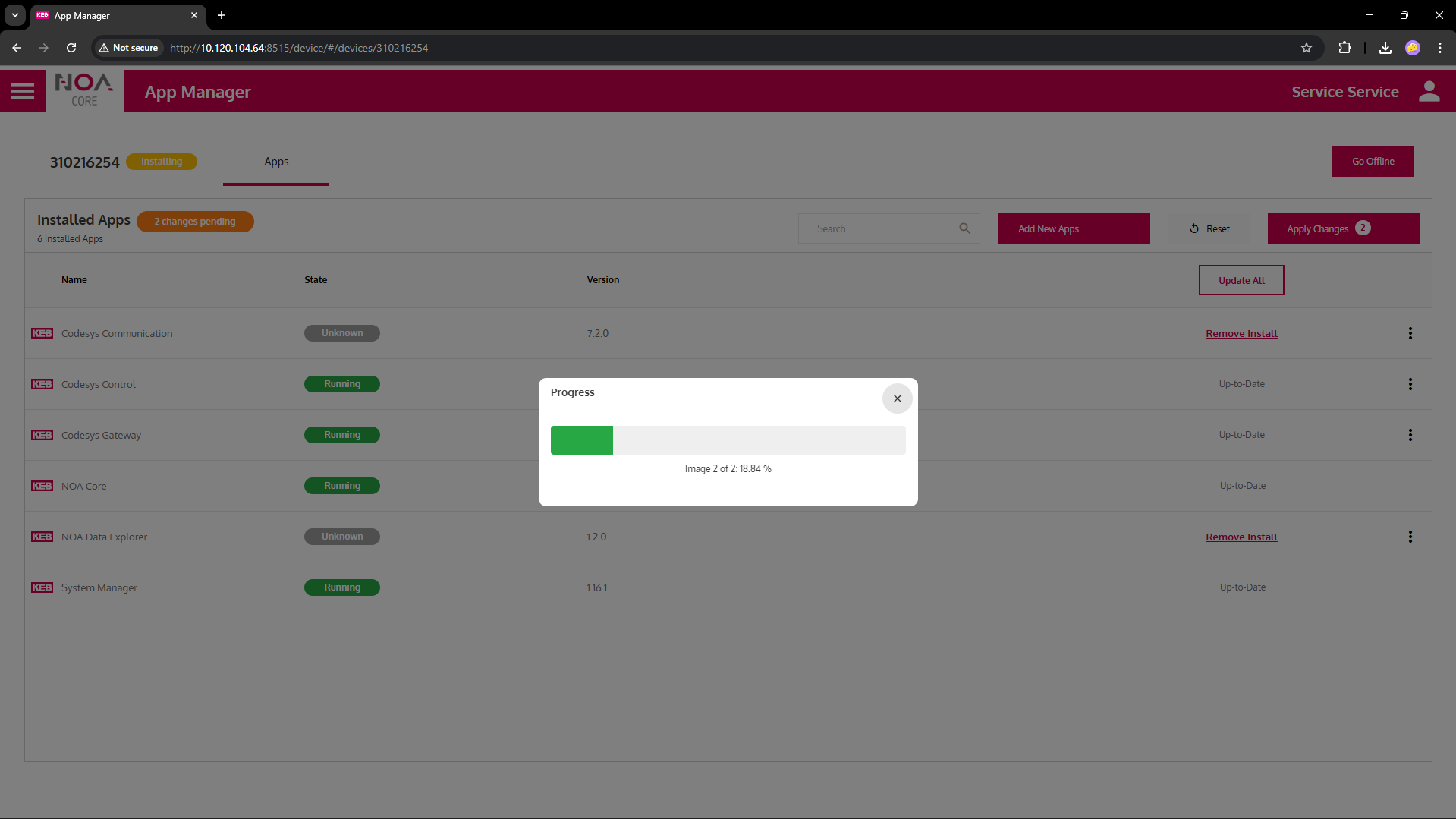1456x819 pixels.
Task: Click the installation progress bar
Action: point(728,440)
